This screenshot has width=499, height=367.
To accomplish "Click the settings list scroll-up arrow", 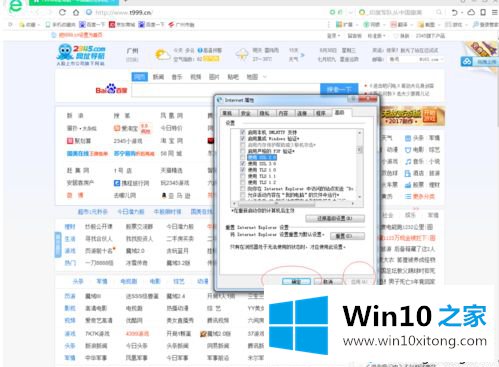I will coord(360,132).
